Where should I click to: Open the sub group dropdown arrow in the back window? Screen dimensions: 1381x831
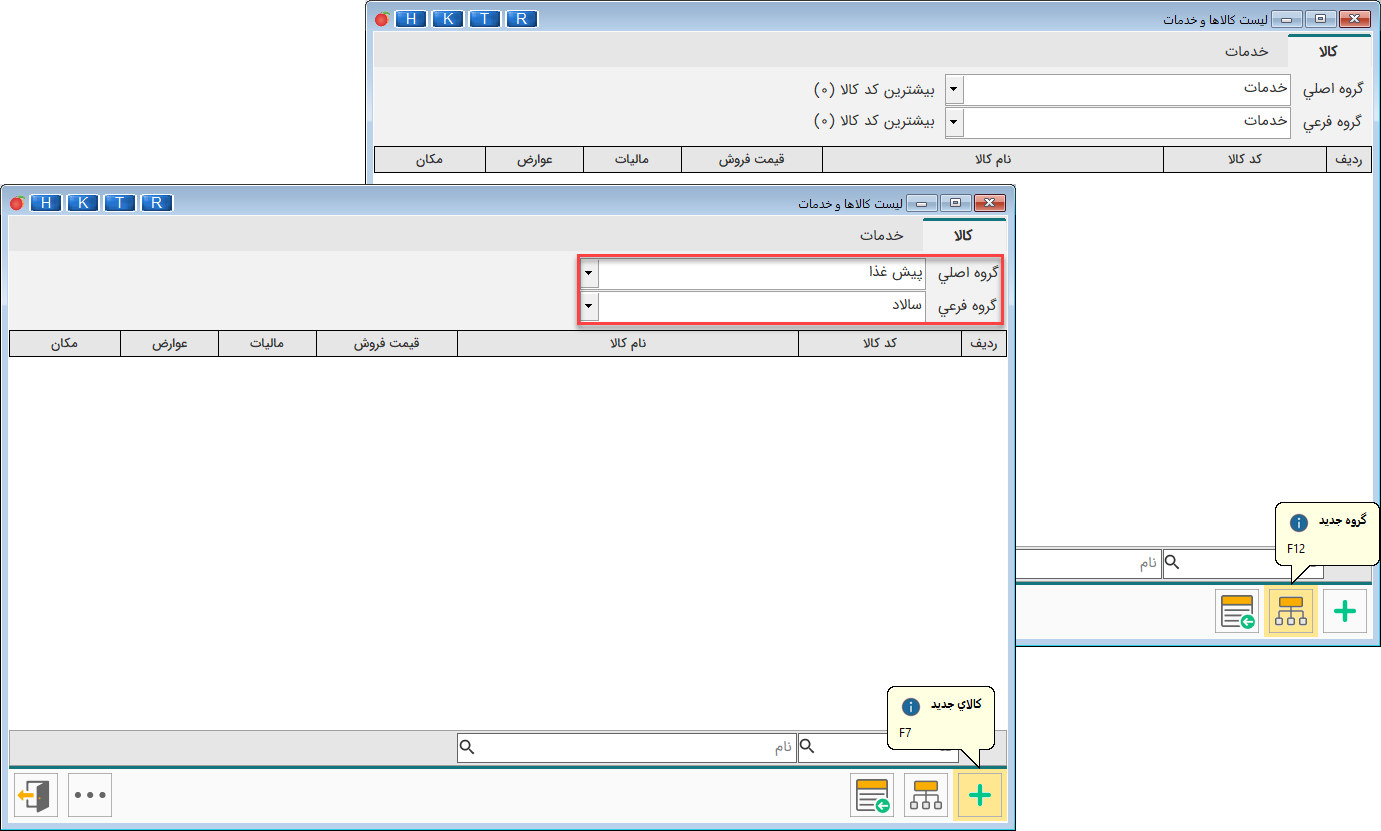coord(954,122)
